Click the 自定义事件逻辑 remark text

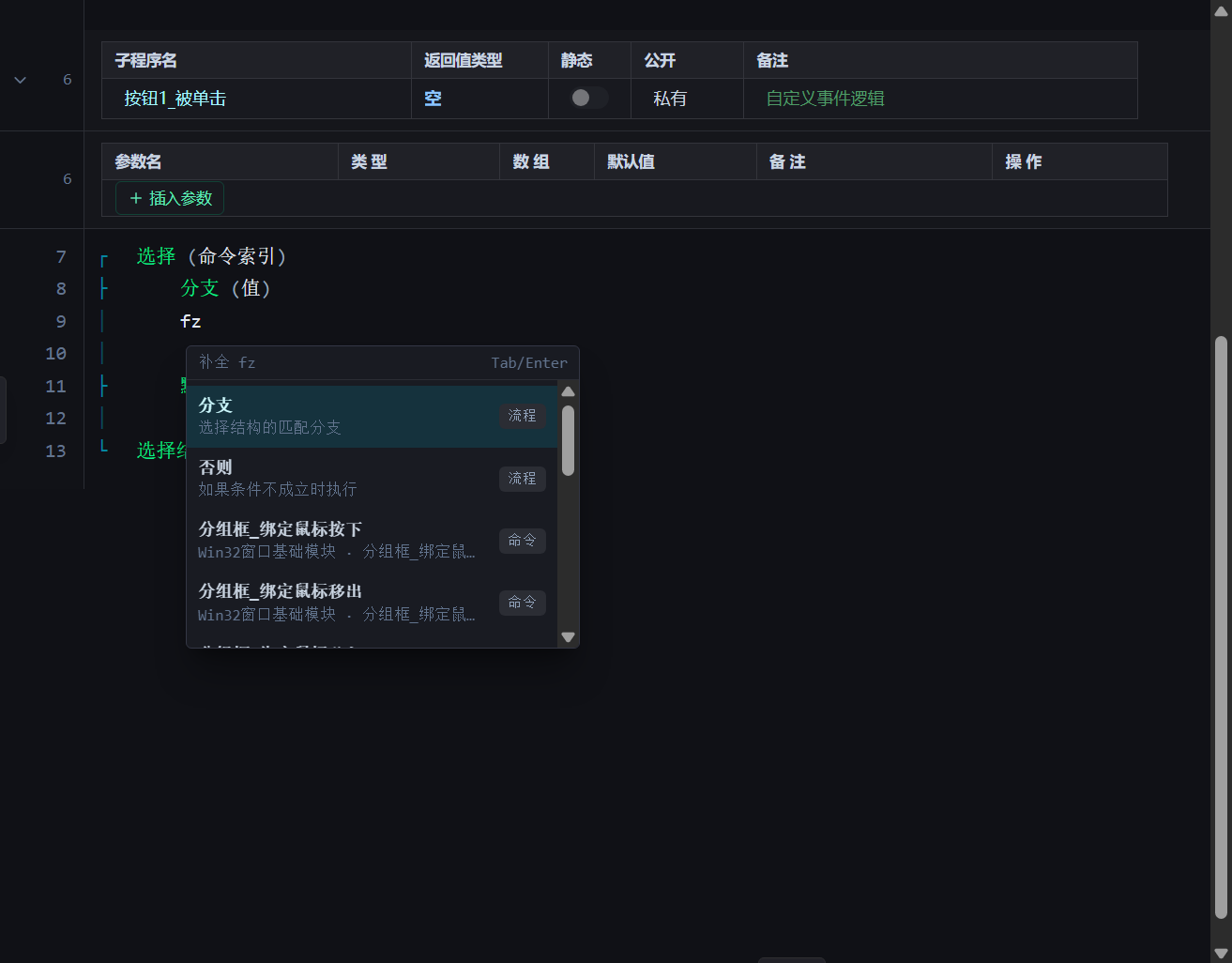825,99
